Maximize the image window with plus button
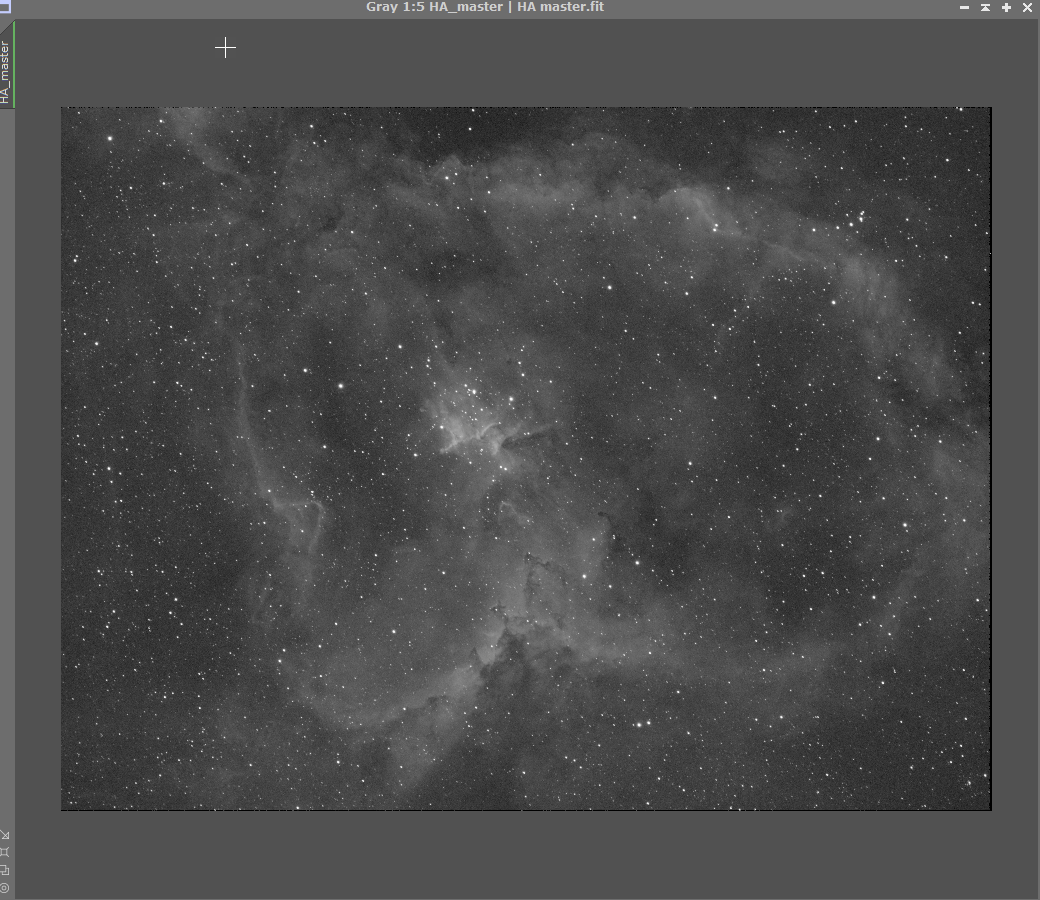This screenshot has height=900, width=1040. [1007, 7]
